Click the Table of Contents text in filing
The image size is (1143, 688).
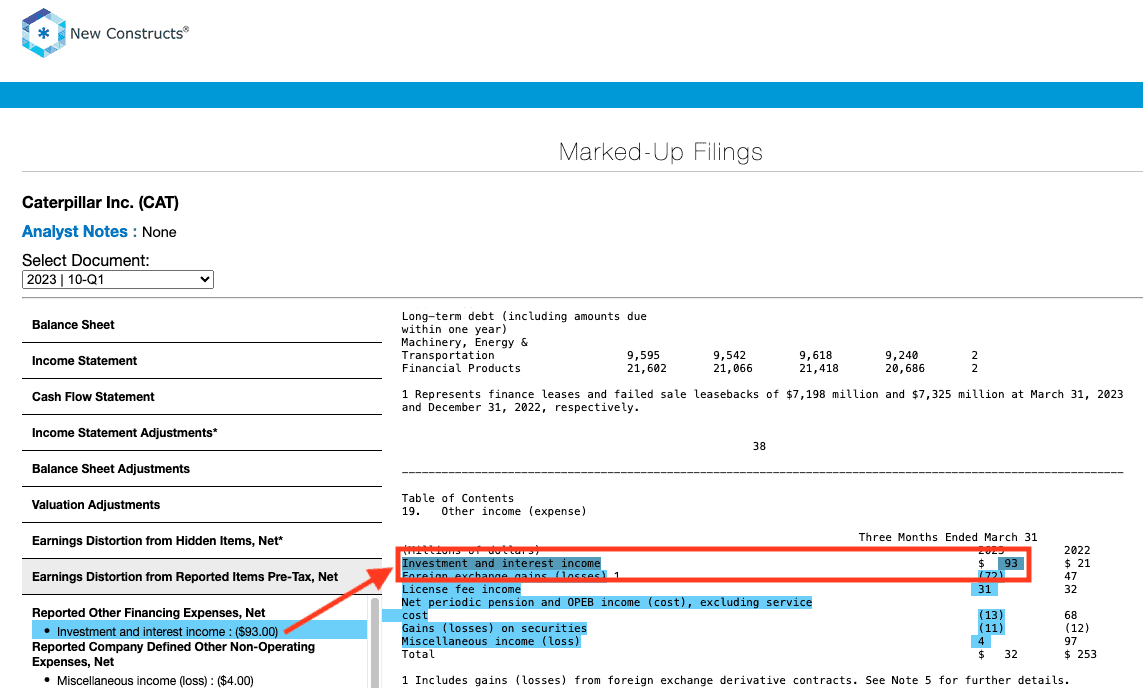coord(458,499)
